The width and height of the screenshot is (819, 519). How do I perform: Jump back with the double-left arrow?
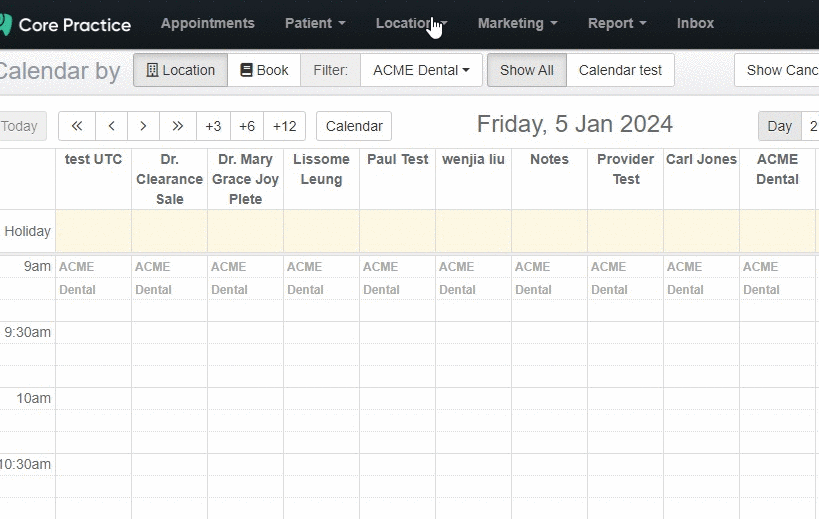(x=77, y=126)
